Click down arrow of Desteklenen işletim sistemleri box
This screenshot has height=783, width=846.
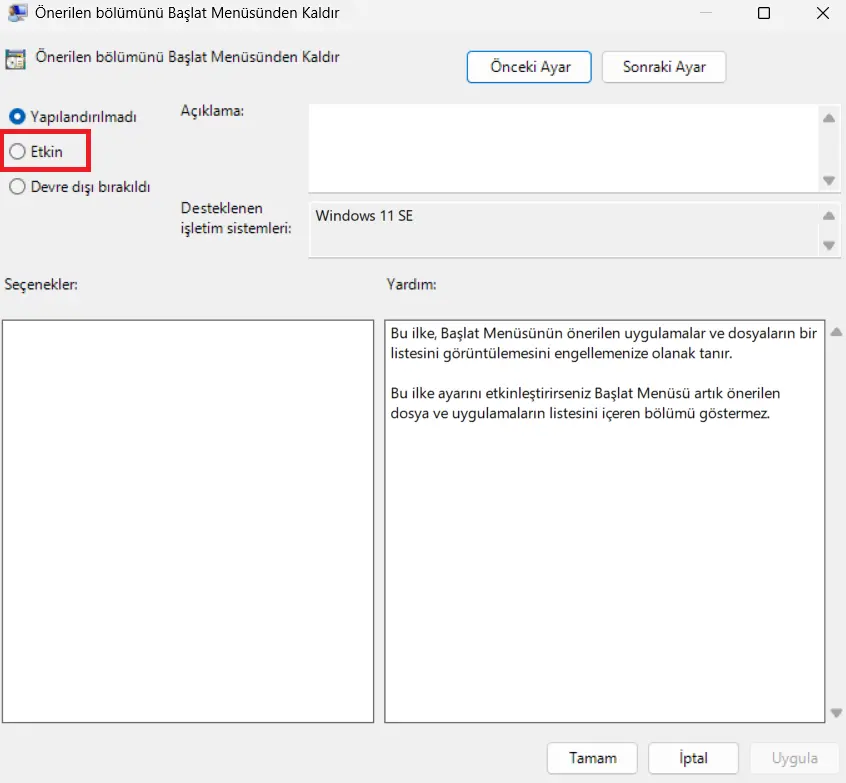click(x=829, y=246)
